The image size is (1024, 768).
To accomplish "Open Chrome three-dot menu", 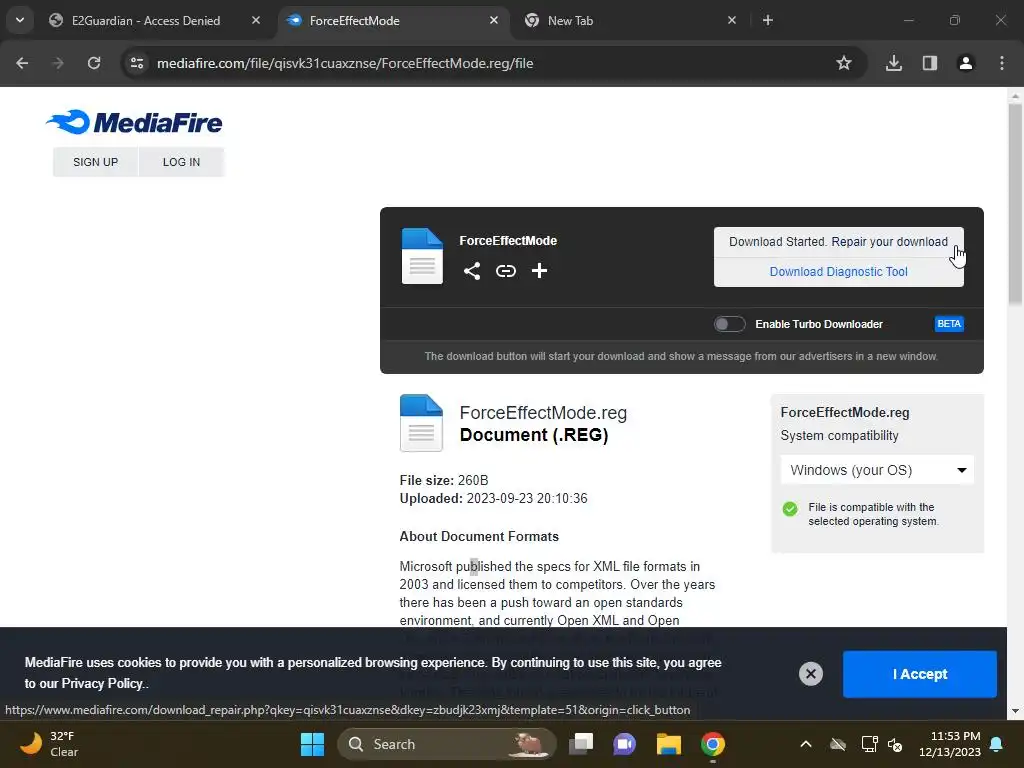I will click(x=1002, y=63).
